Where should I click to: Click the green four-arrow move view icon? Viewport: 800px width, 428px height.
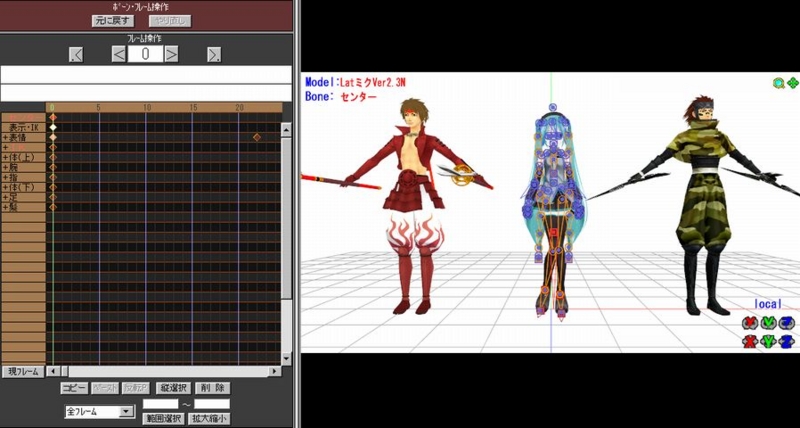coord(792,83)
